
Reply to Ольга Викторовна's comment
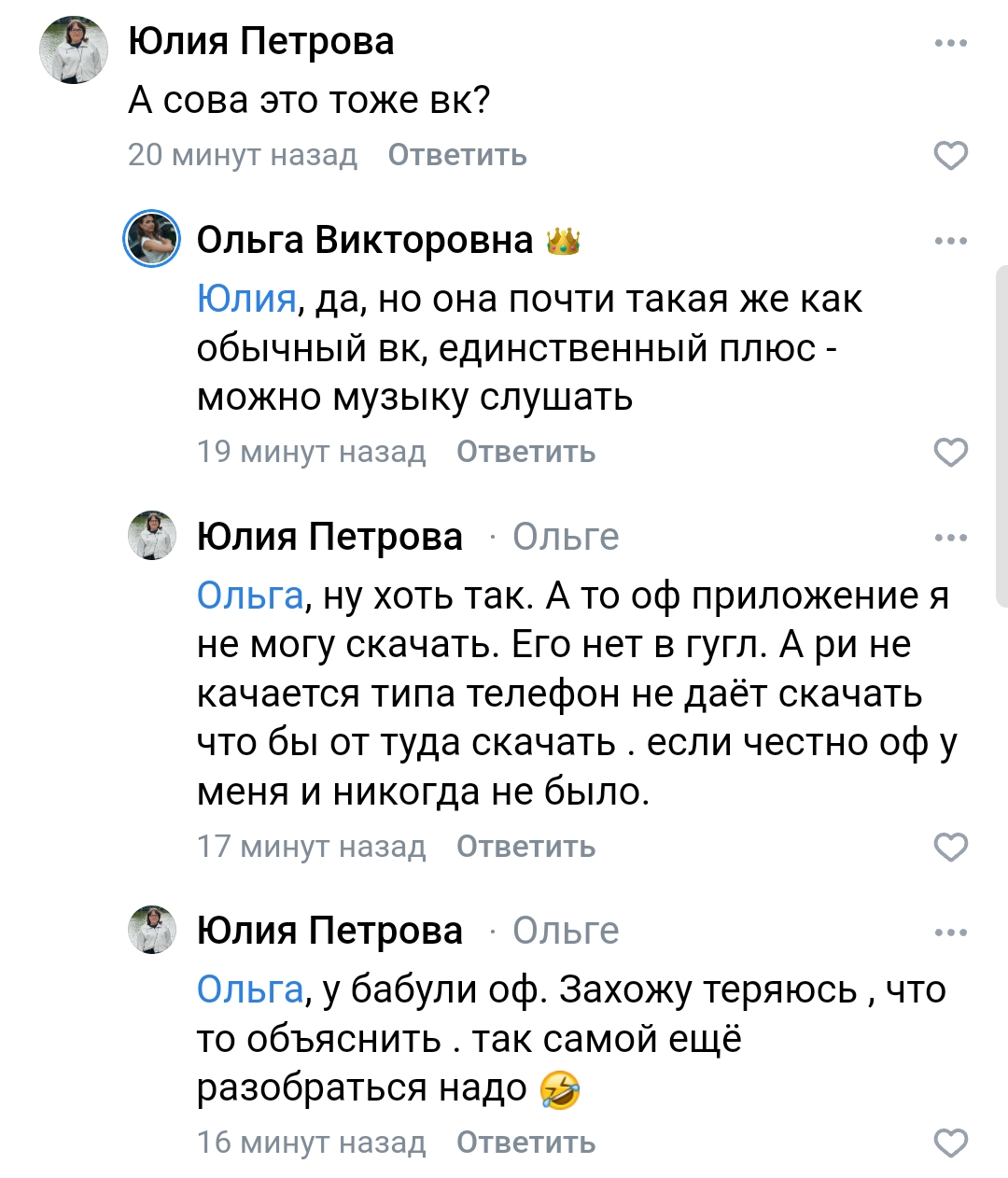tap(525, 452)
